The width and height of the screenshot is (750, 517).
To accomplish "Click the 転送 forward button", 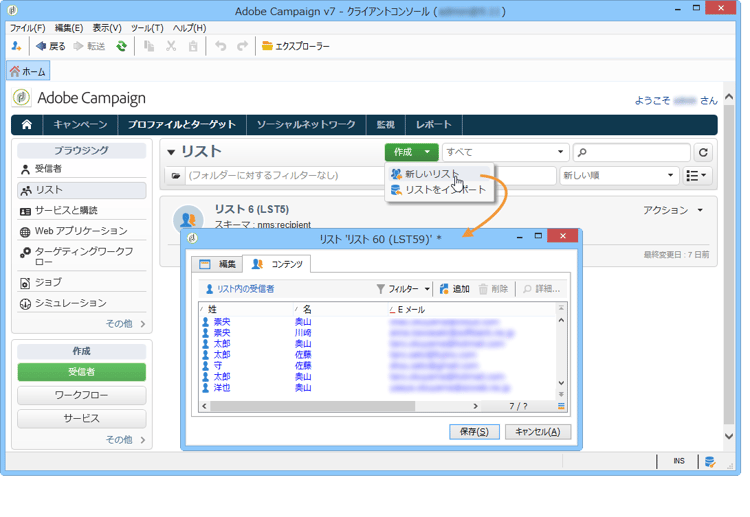I will (89, 46).
